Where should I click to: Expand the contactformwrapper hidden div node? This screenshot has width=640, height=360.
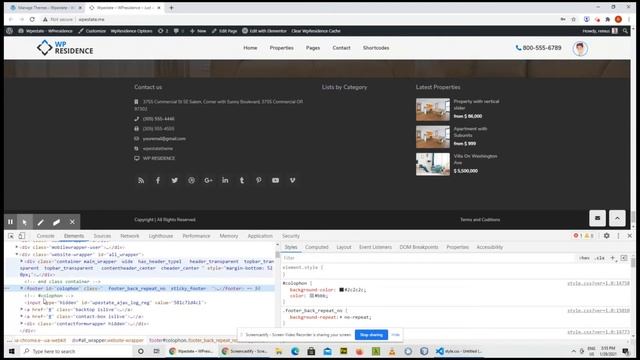coord(22,323)
